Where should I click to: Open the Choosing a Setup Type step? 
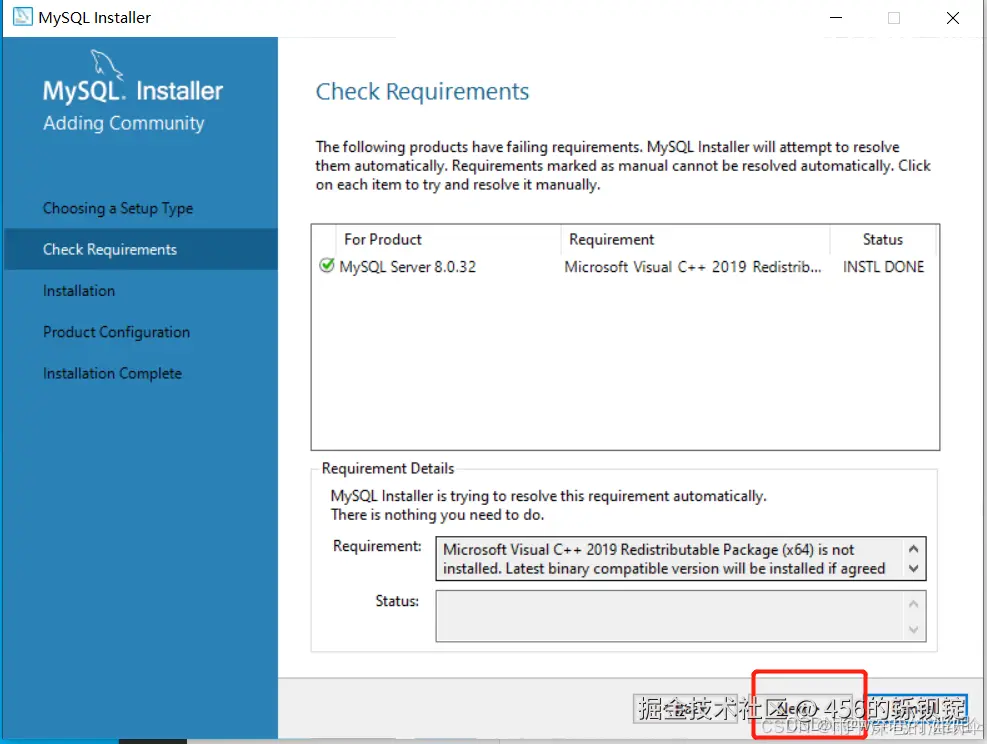(118, 208)
